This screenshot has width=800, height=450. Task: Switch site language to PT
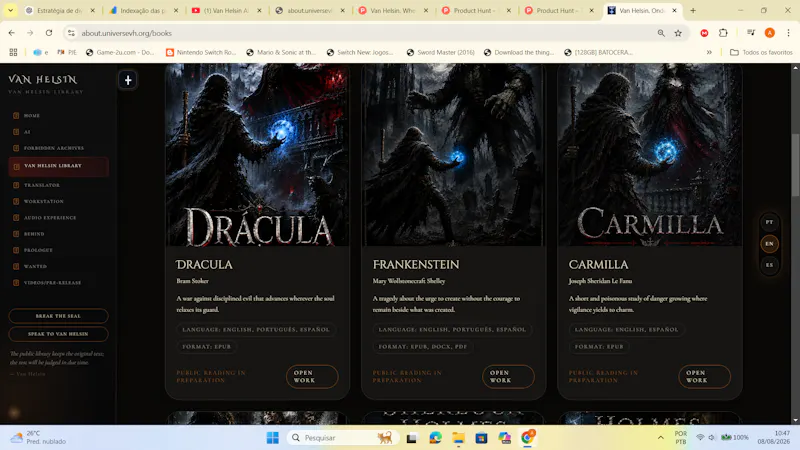point(769,222)
